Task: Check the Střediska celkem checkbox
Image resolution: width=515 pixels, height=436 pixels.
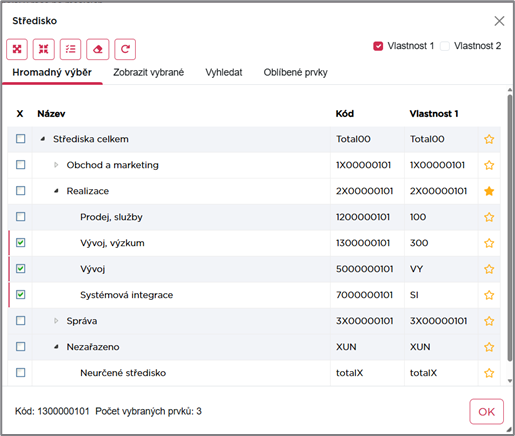Action: point(21,138)
